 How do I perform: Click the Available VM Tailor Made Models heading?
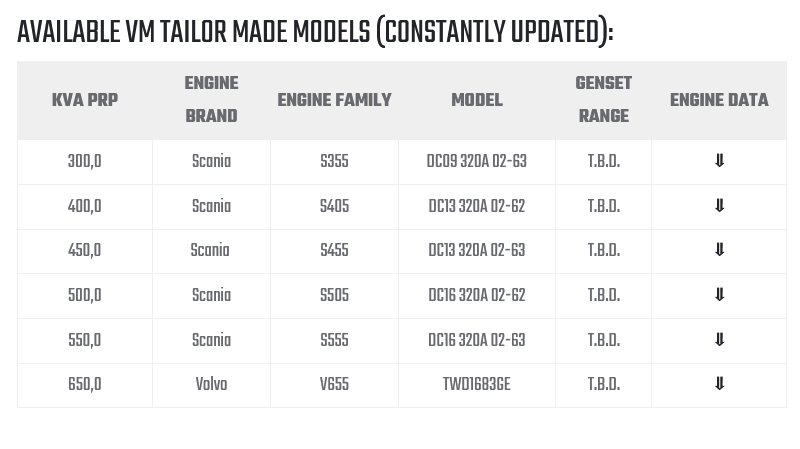(315, 33)
